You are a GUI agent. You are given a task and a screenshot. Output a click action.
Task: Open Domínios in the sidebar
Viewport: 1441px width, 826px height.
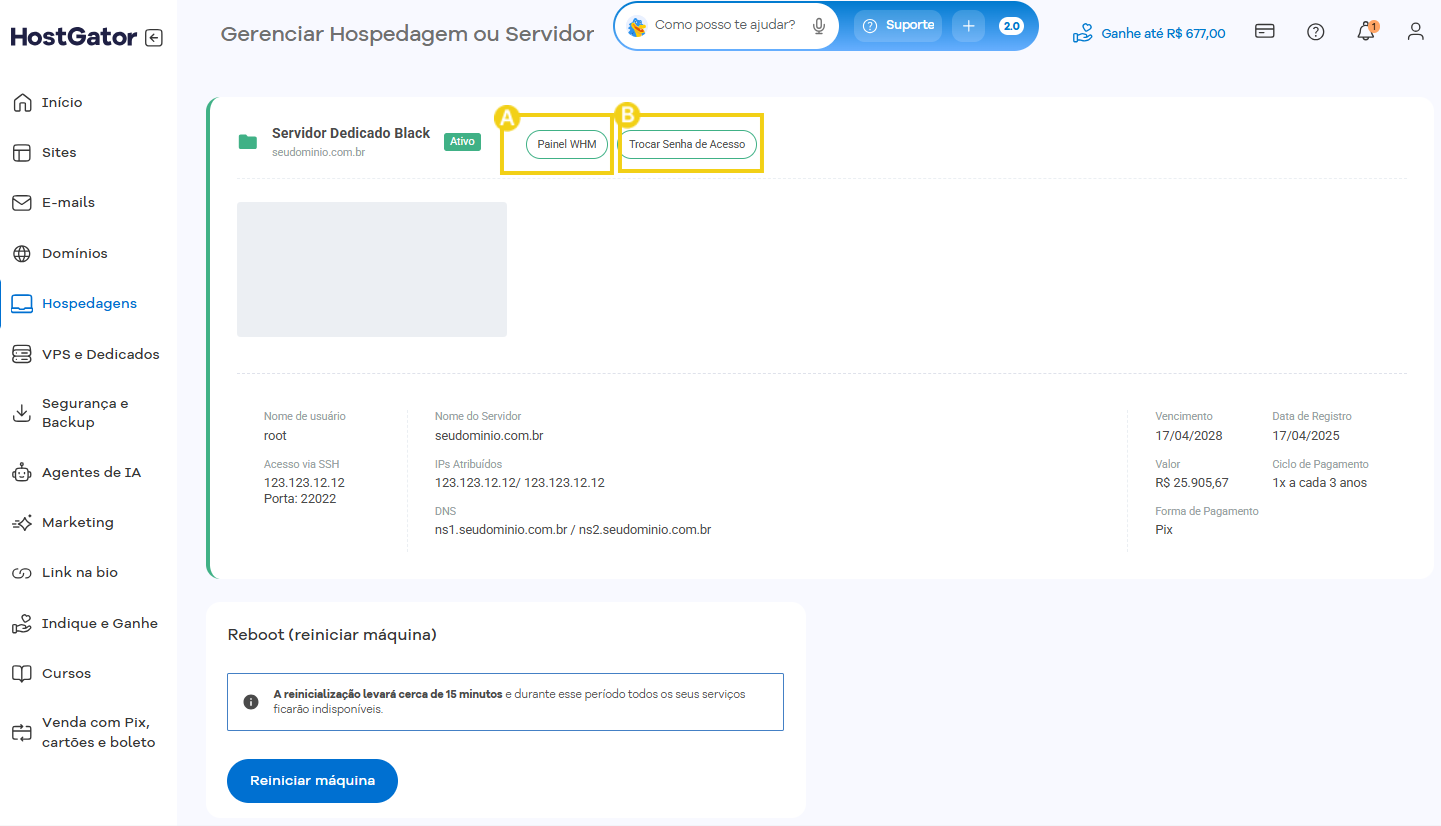75,253
